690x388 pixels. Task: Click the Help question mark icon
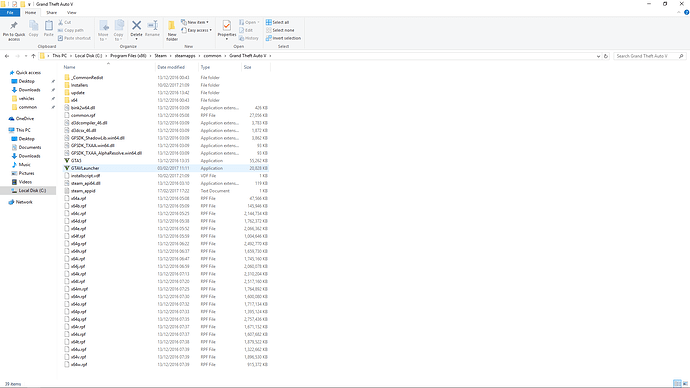(x=686, y=12)
